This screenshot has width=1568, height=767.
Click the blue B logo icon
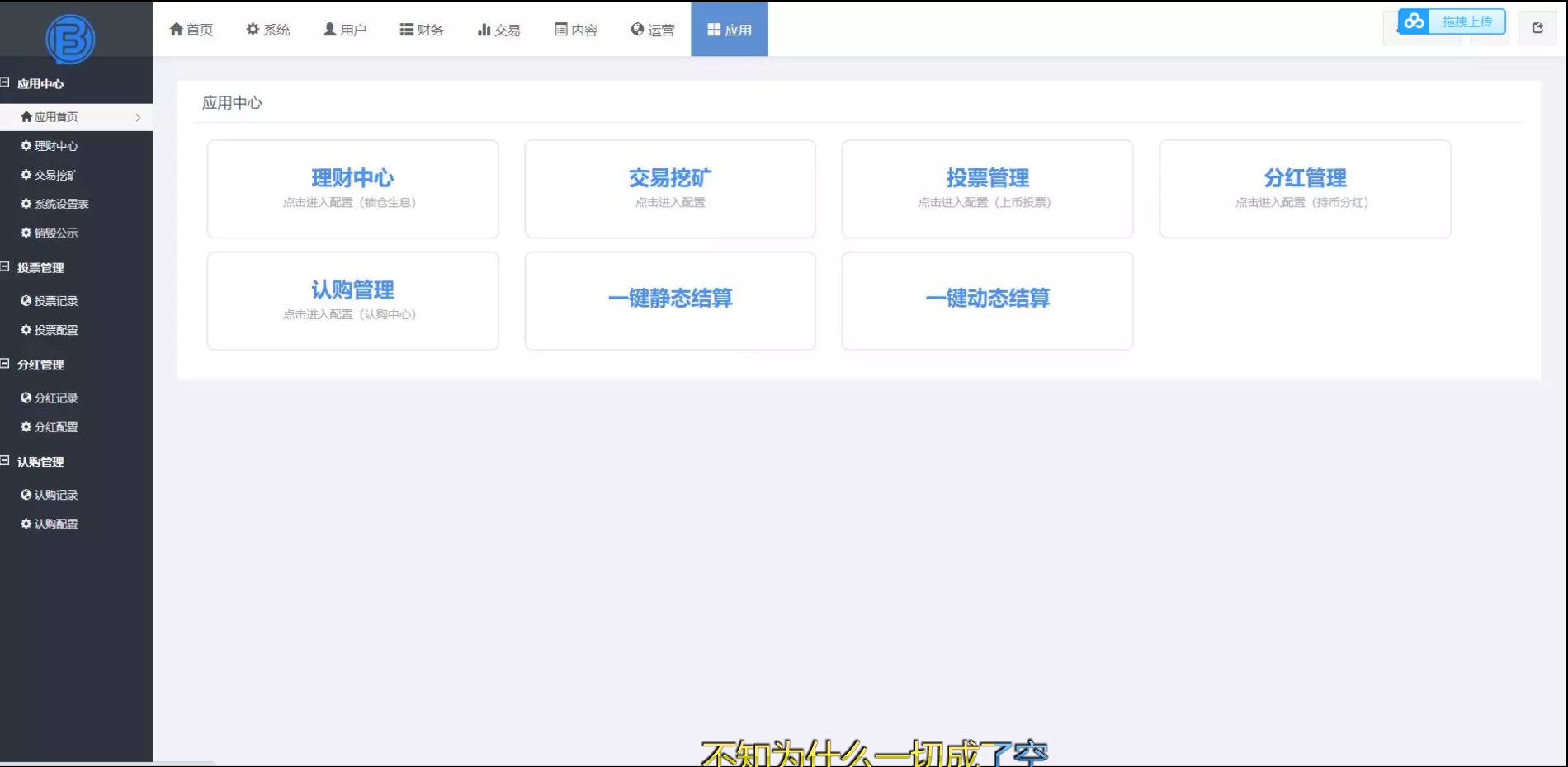(x=70, y=39)
